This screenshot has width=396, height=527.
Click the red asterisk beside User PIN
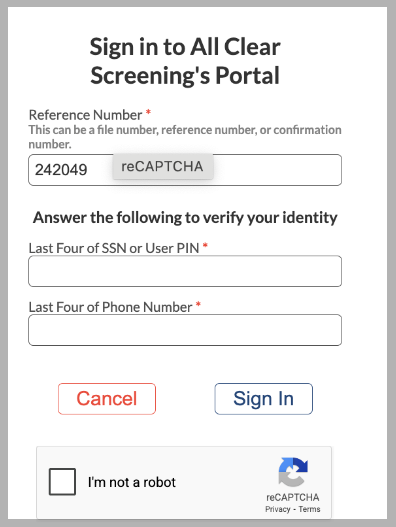click(x=205, y=246)
